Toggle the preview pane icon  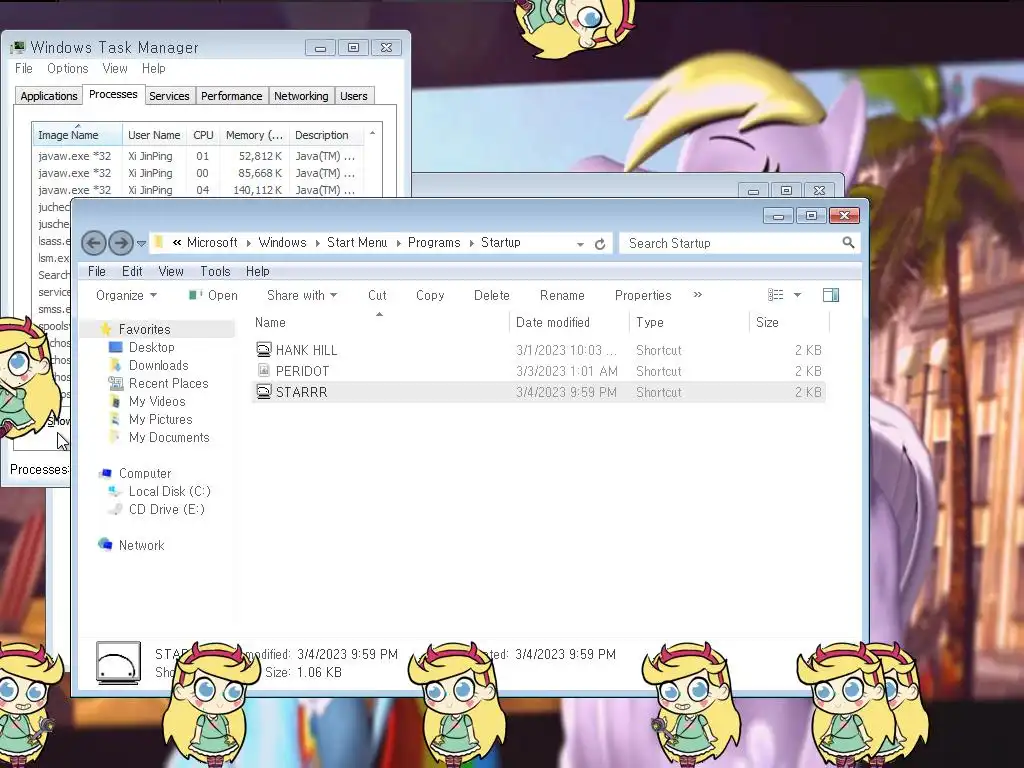pos(831,295)
